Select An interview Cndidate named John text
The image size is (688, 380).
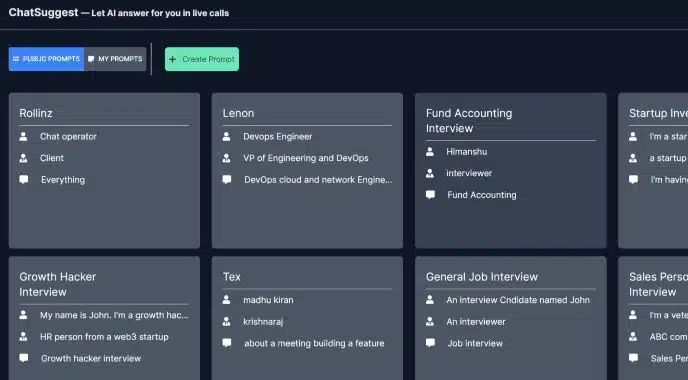[518, 300]
